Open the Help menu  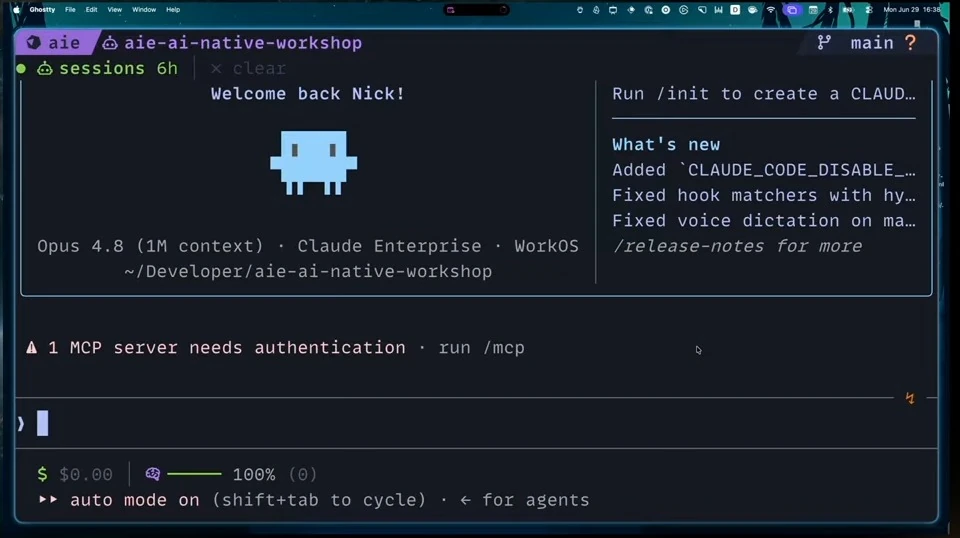tap(173, 10)
